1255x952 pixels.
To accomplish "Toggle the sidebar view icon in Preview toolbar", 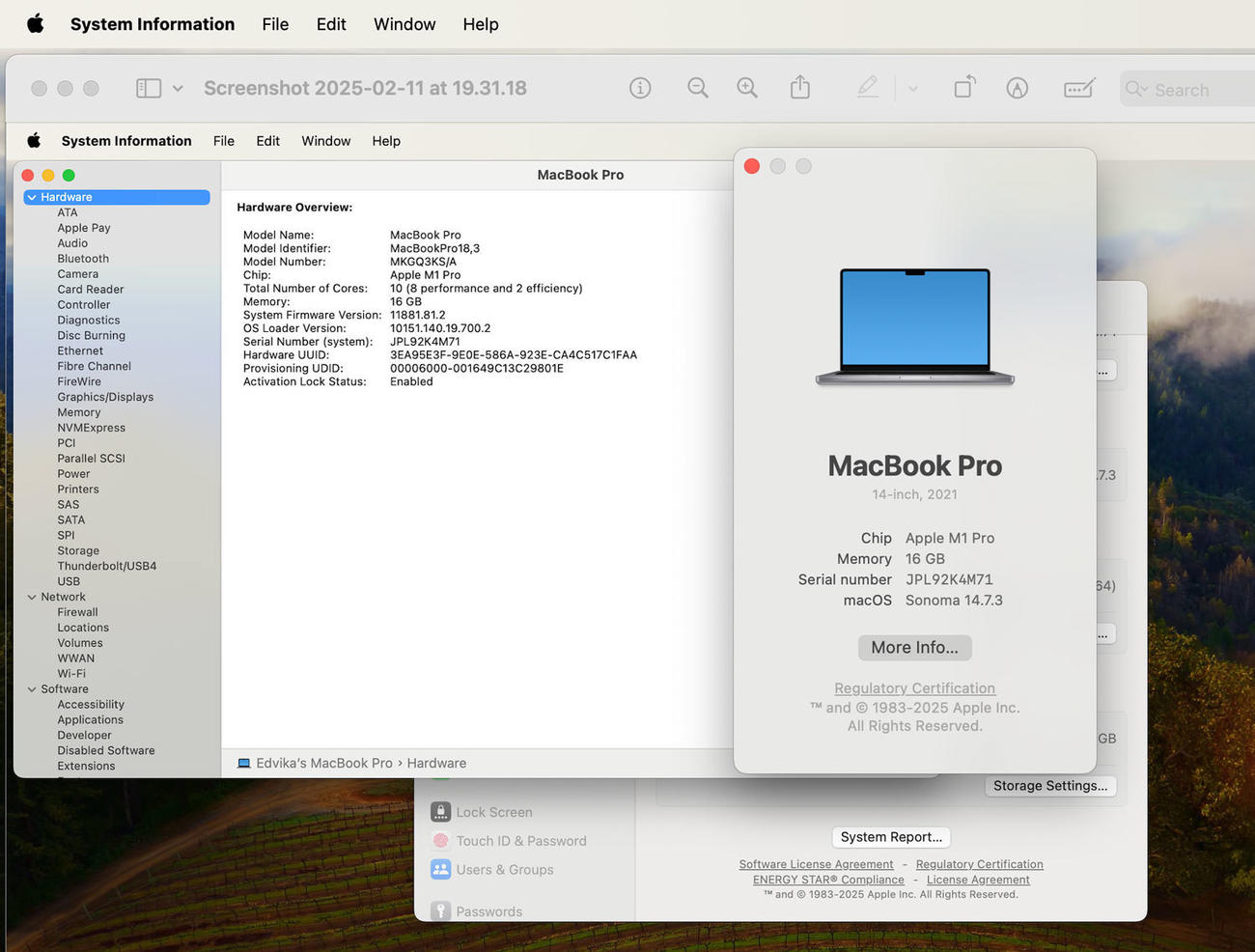I will coord(149,88).
